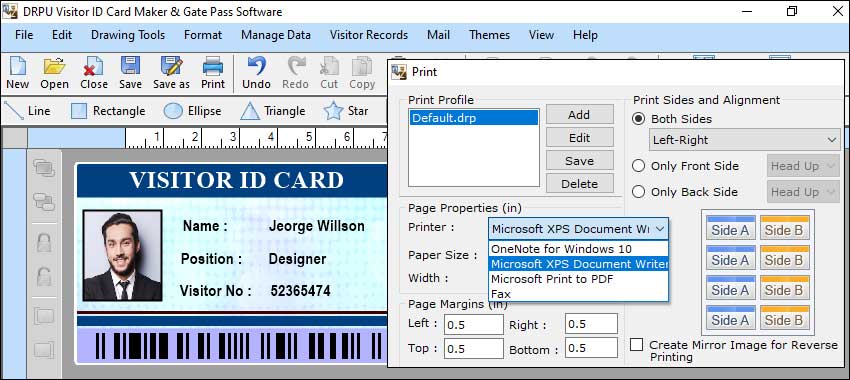Click the Cut toolbar icon
The image size is (850, 380).
[x=329, y=73]
